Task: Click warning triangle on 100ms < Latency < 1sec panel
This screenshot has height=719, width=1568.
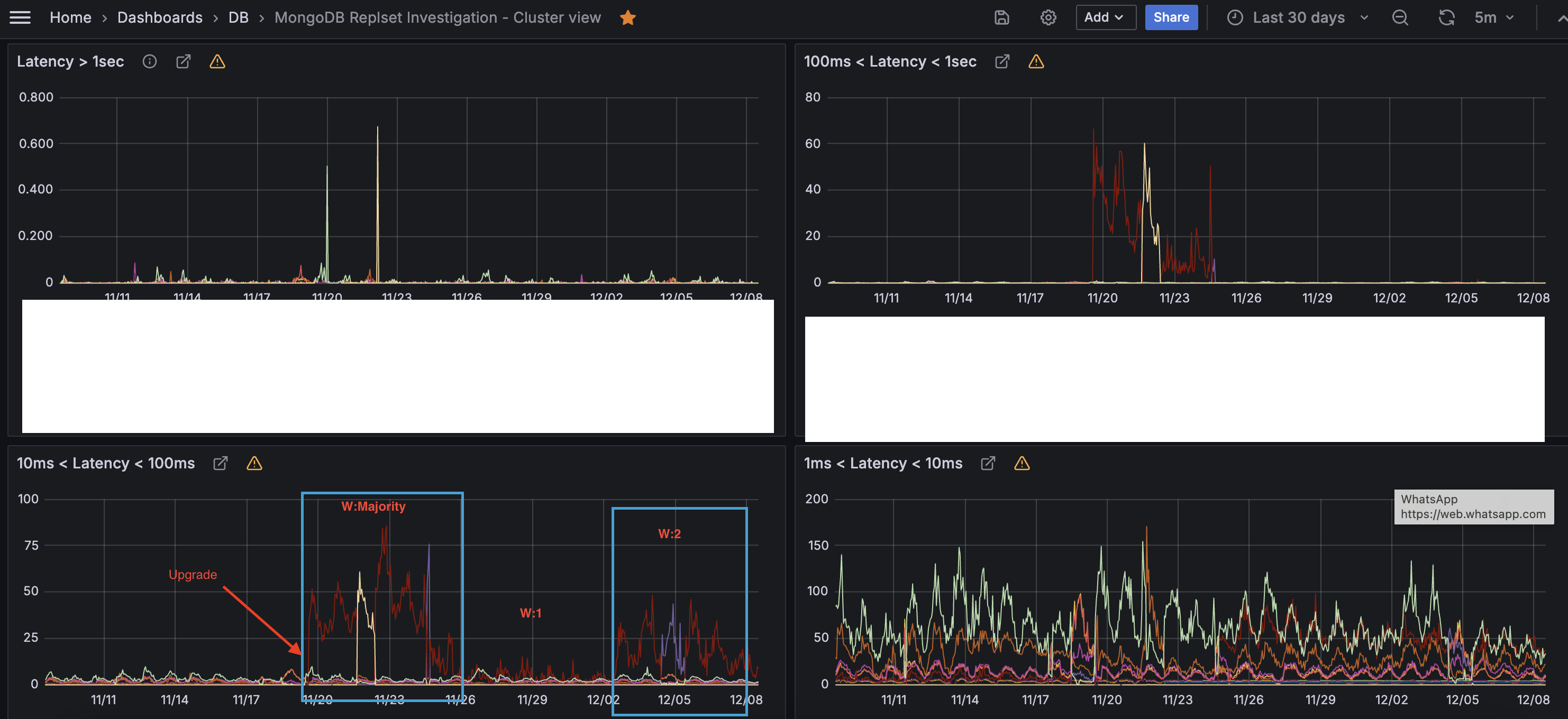Action: click(x=1036, y=61)
